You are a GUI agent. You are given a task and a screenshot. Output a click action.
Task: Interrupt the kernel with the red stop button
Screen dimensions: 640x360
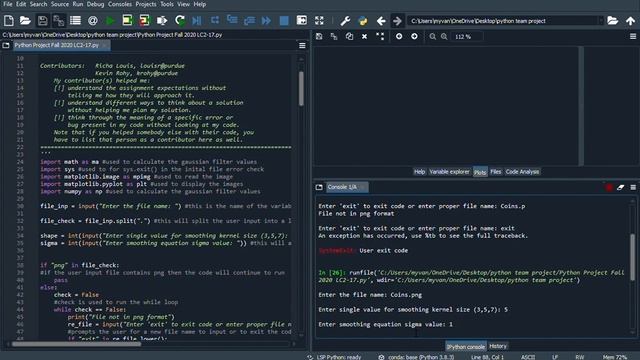coord(609,187)
